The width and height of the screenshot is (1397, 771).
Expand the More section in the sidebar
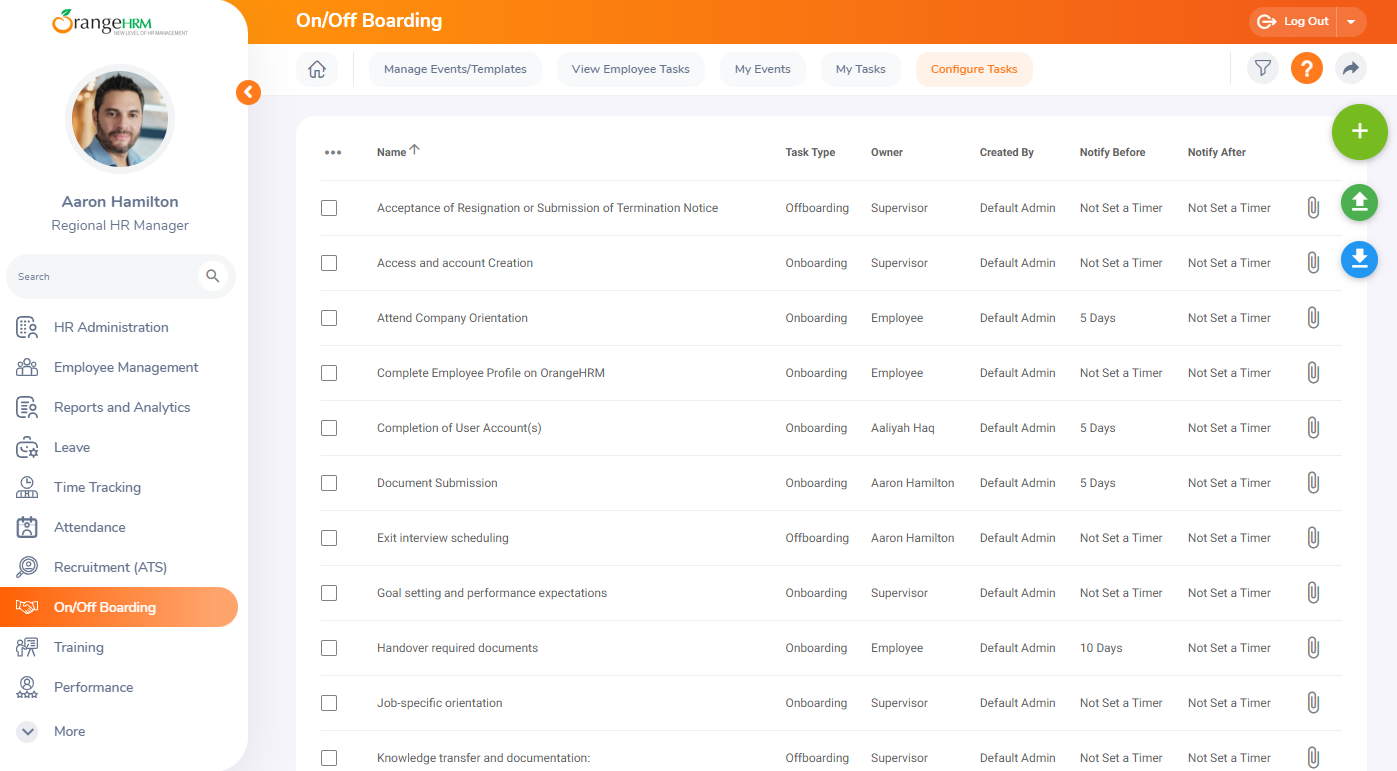tap(28, 731)
